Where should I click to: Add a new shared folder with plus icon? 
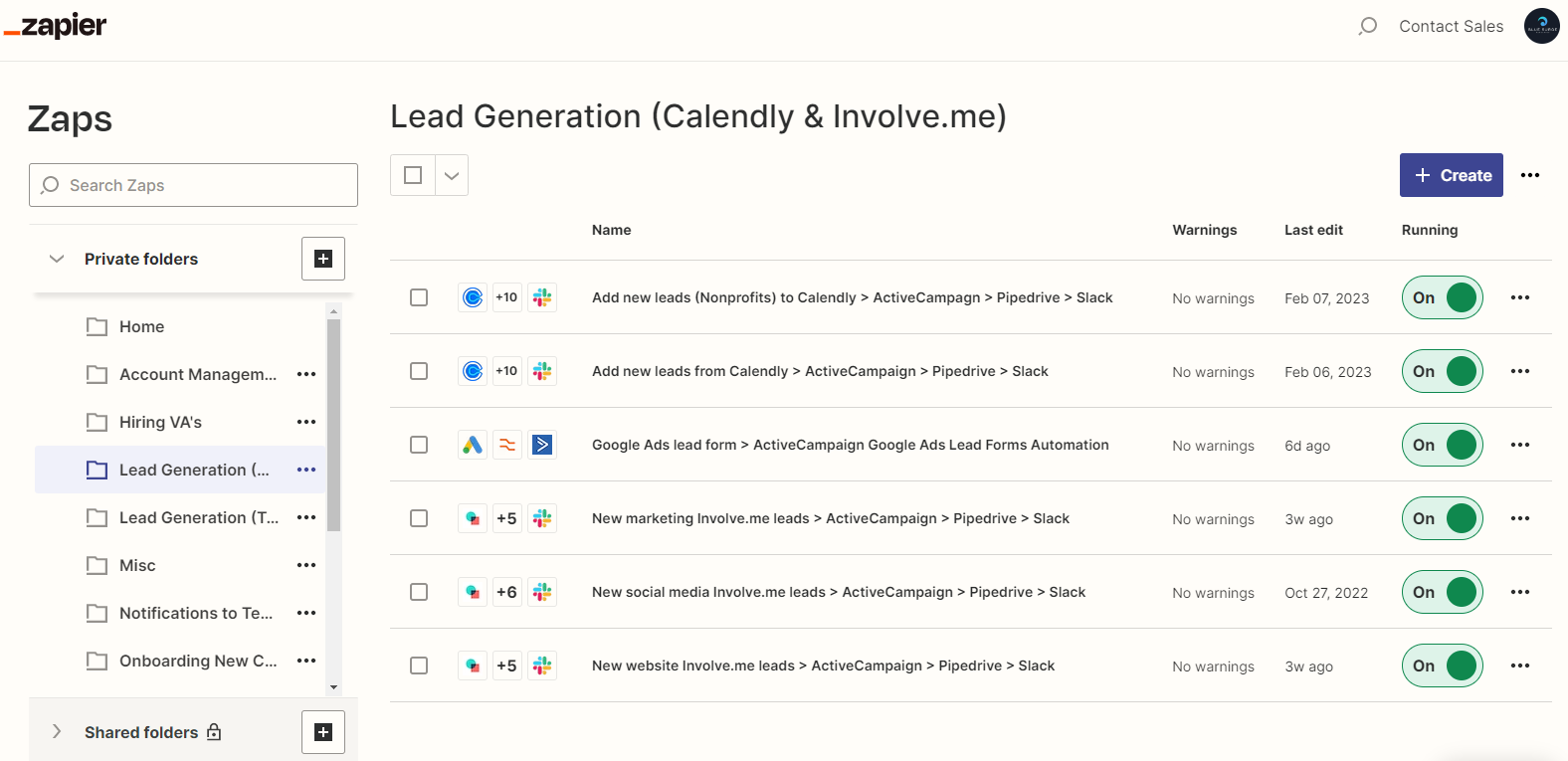point(323,732)
